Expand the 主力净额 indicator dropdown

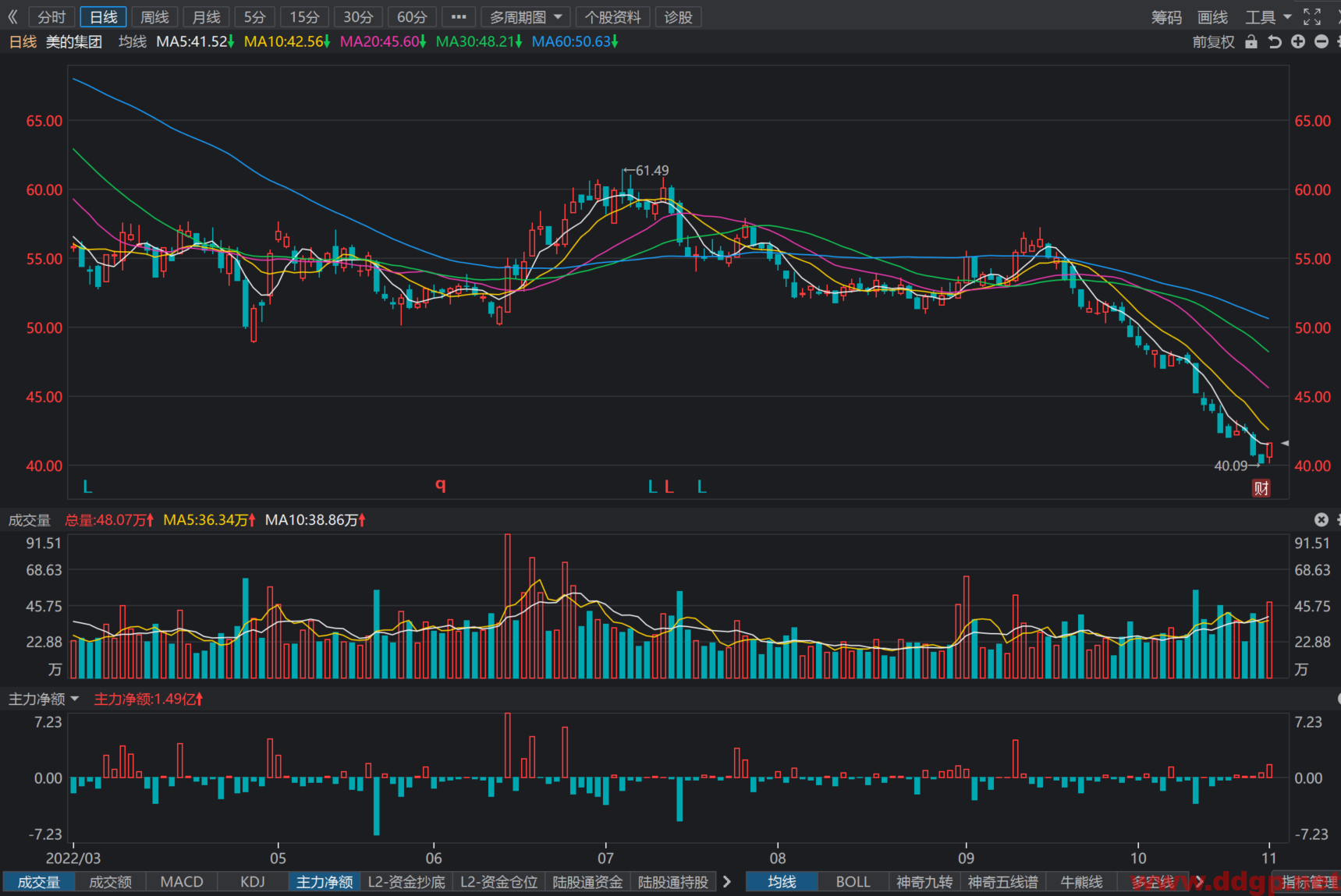click(x=44, y=699)
